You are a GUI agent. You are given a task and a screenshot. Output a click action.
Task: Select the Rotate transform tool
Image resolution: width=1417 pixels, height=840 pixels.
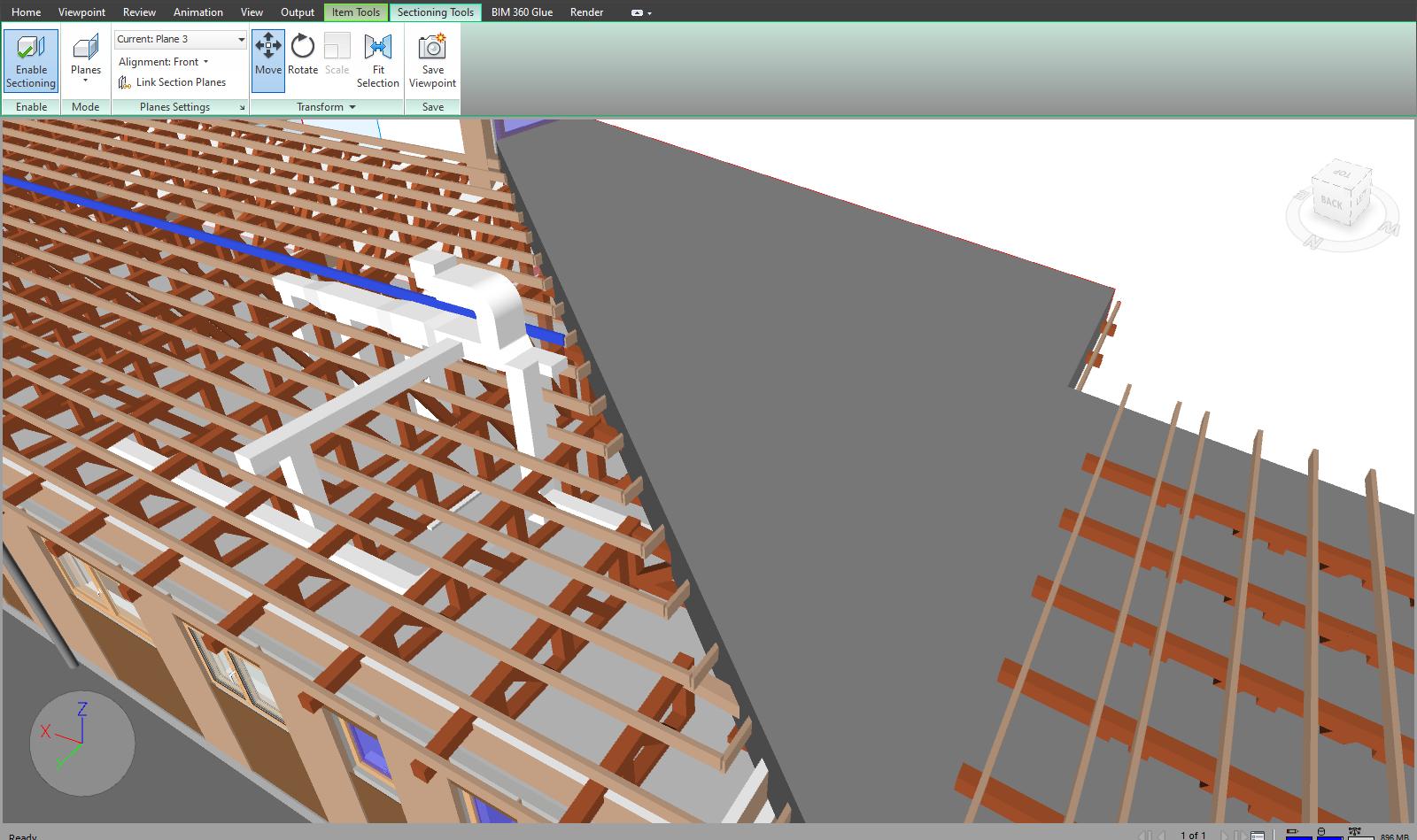303,61
